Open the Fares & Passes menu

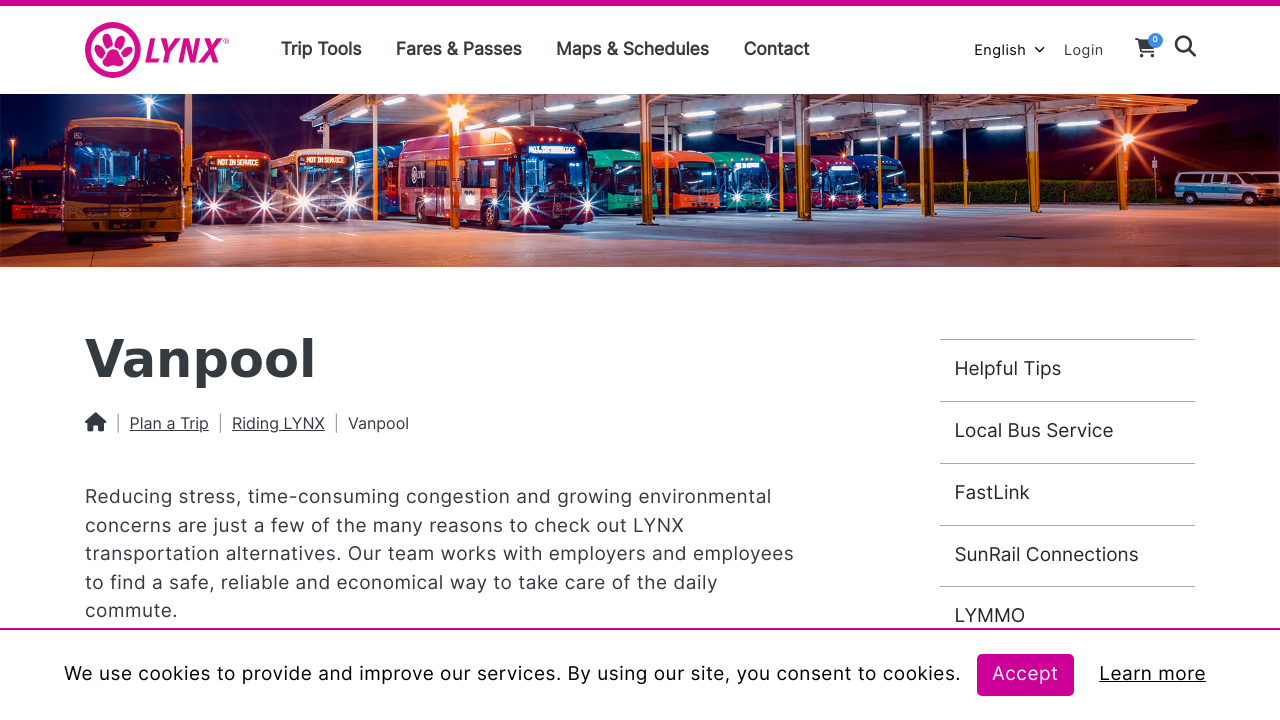click(458, 47)
